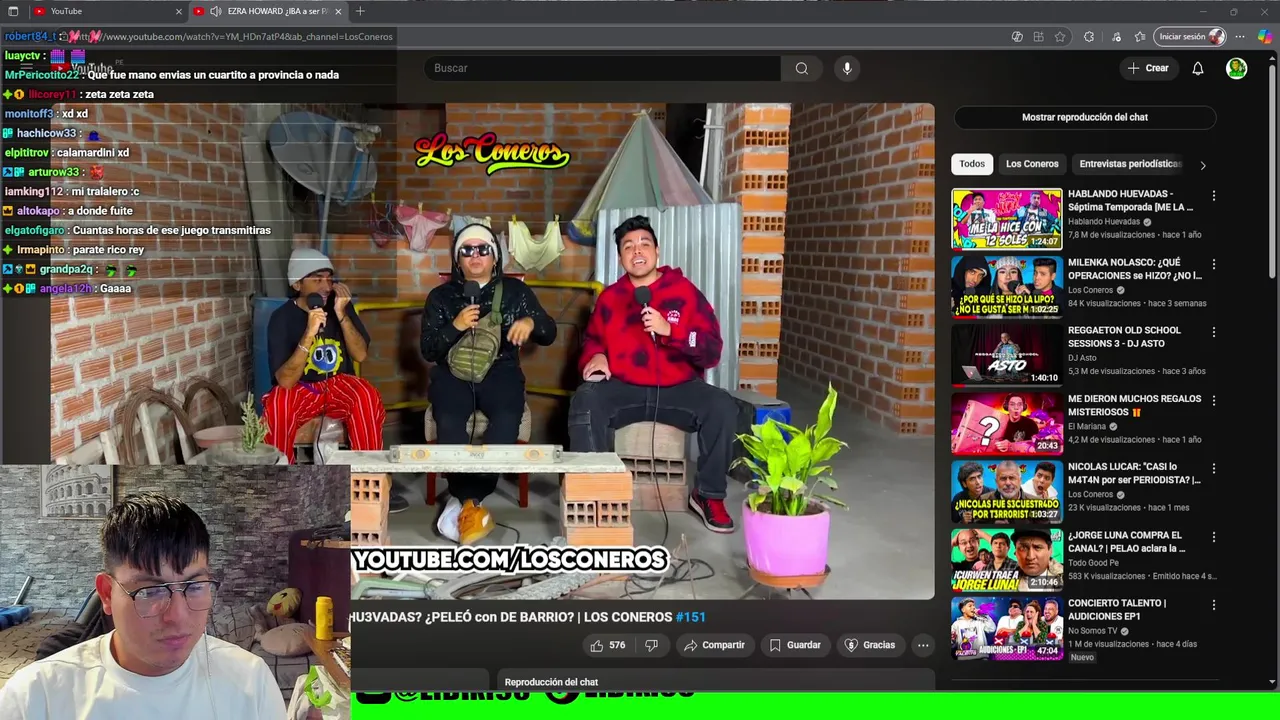This screenshot has width=1280, height=720.
Task: Open the YouTube account avatar menu
Action: coord(1237,68)
